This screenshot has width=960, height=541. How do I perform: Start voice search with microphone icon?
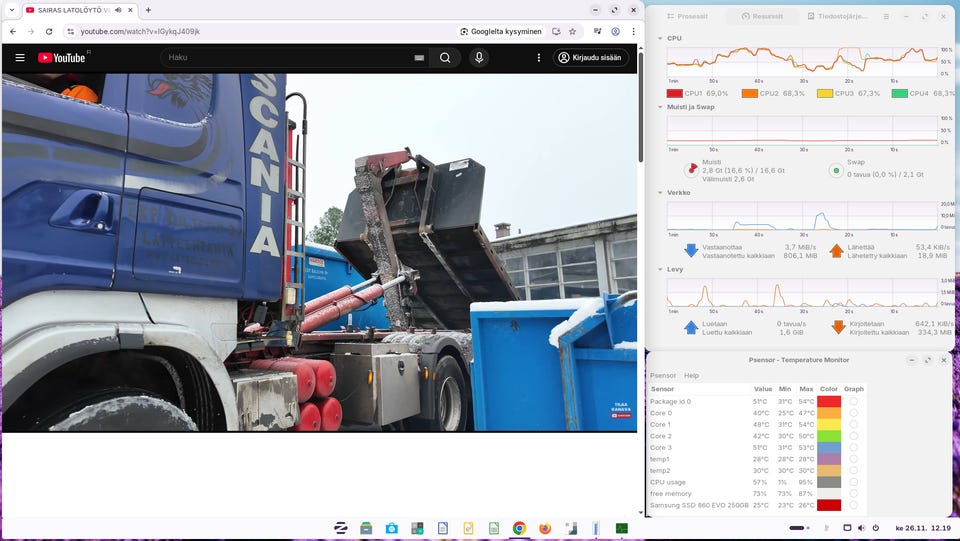tap(479, 58)
